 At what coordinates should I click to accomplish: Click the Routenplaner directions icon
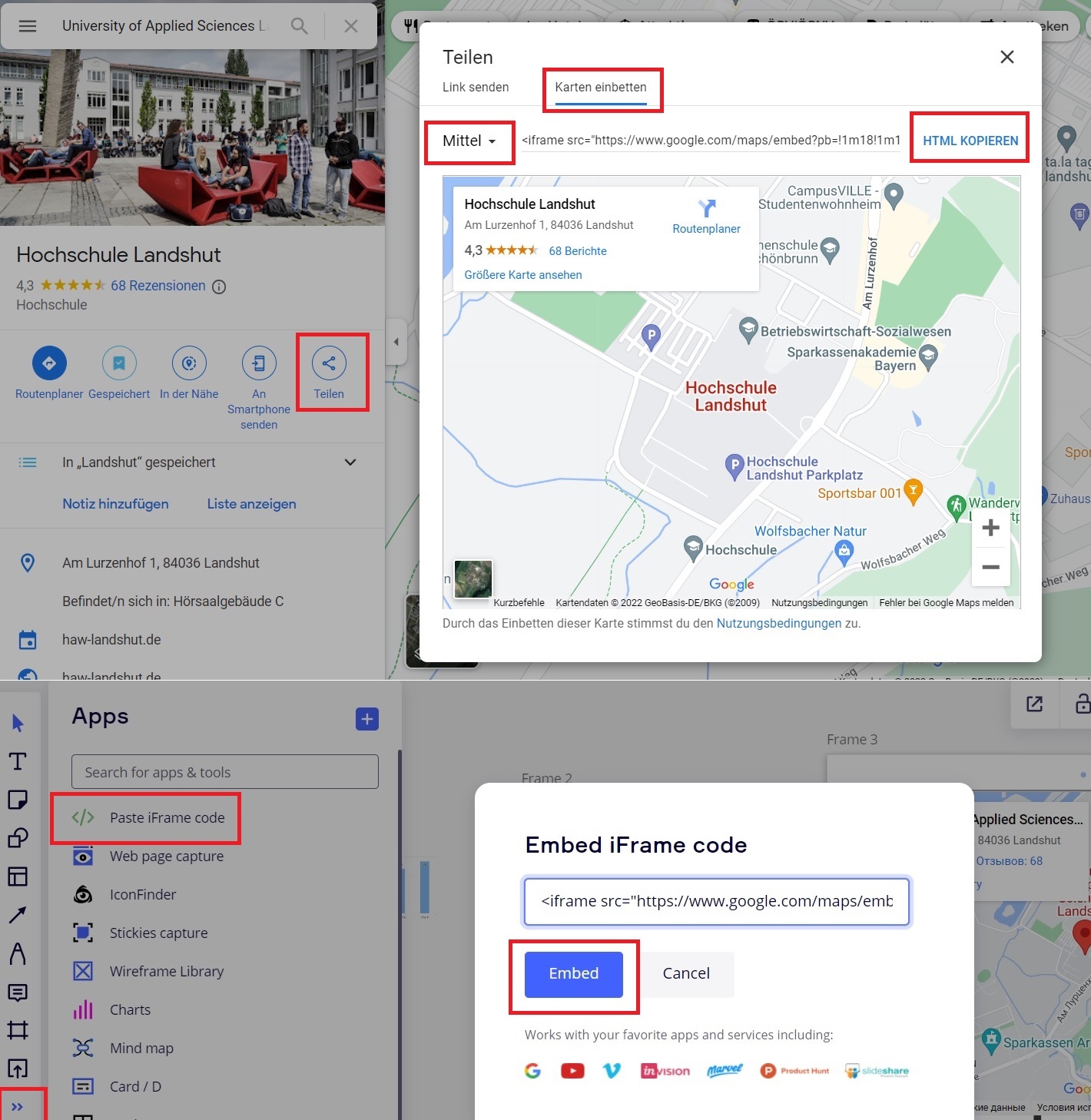49,363
